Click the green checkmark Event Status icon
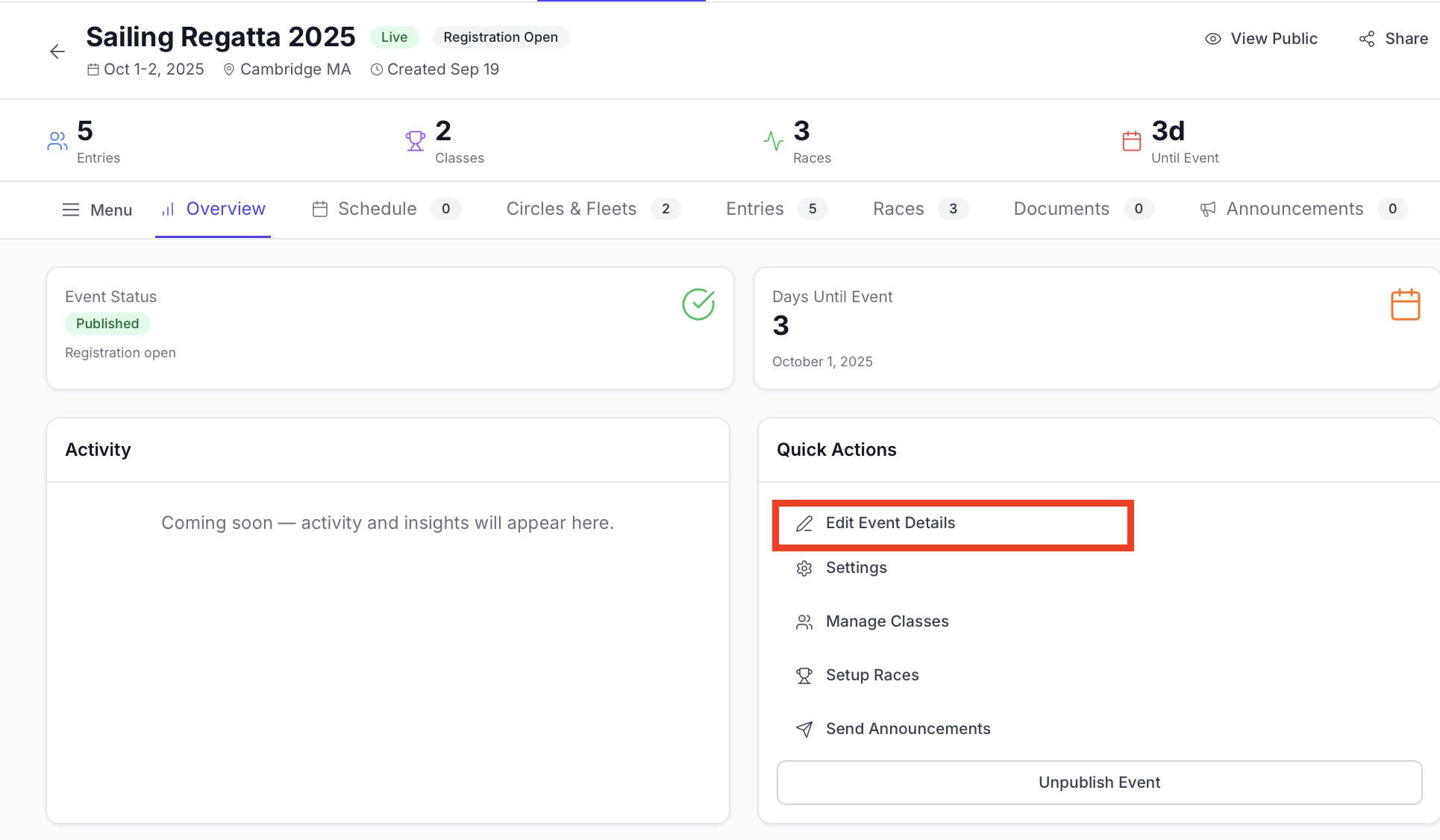 click(698, 304)
